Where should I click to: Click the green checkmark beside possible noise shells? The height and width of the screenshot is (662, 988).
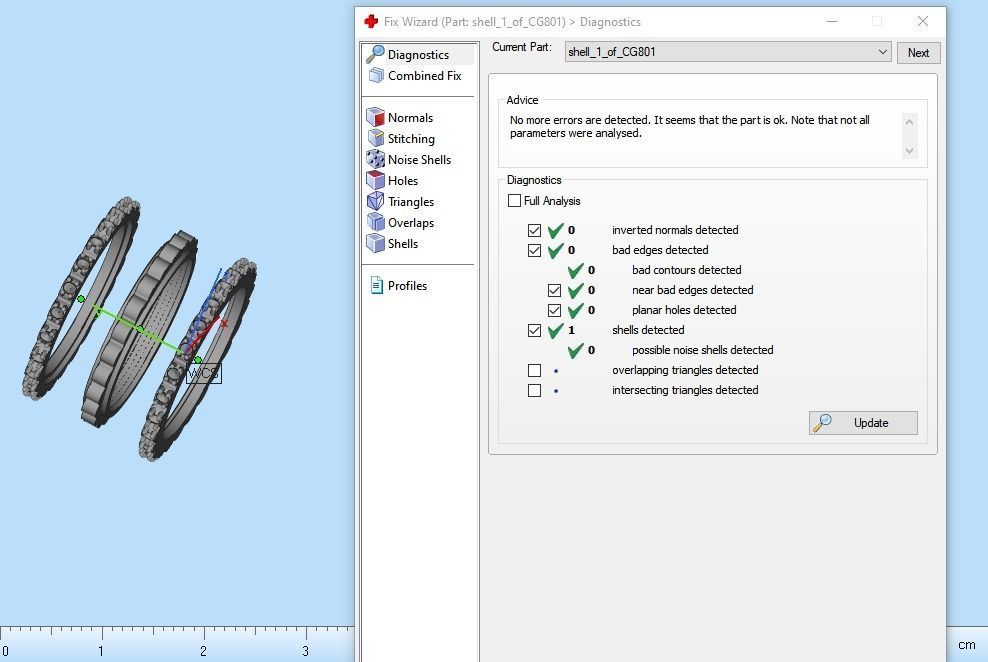point(575,351)
